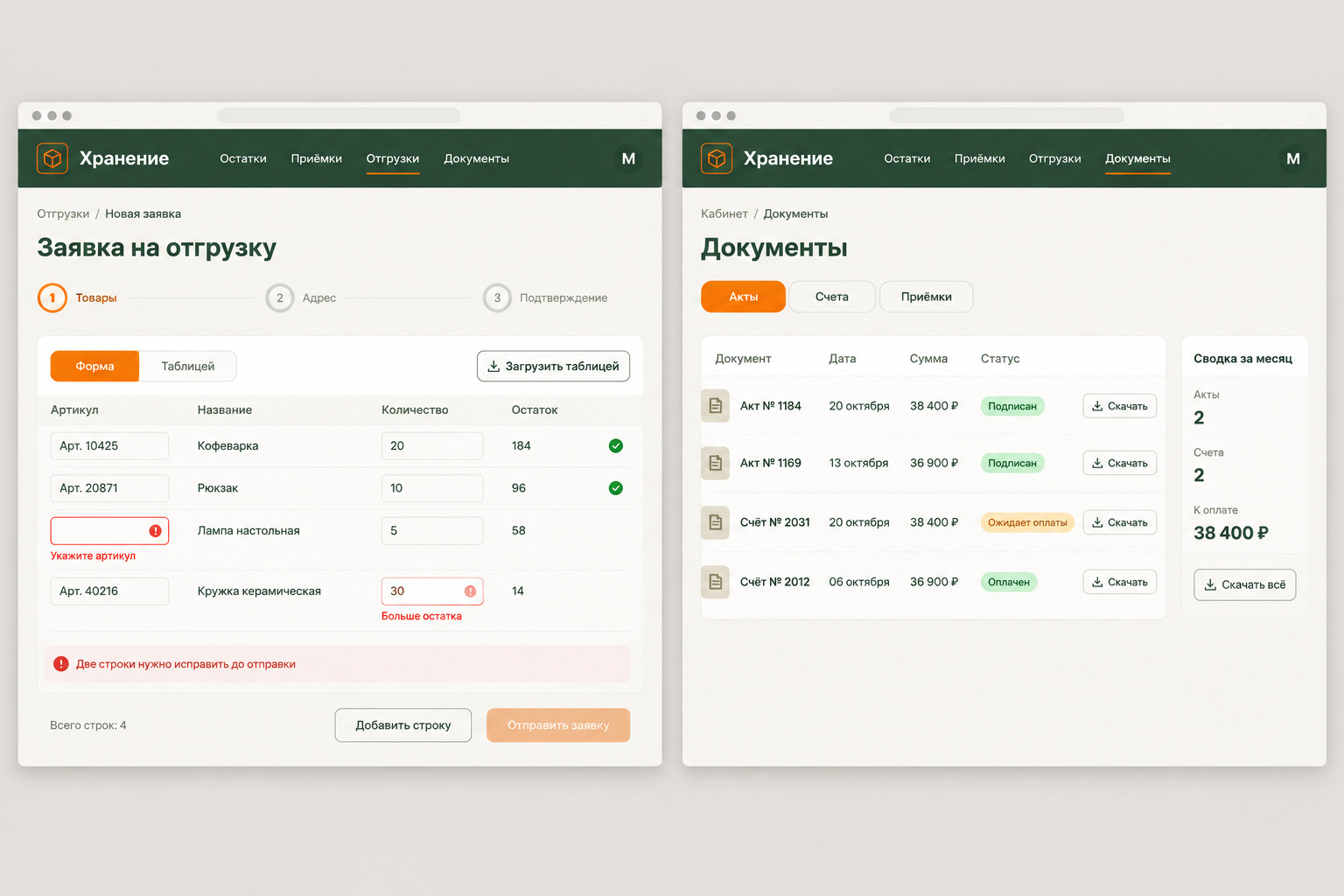Image resolution: width=1344 pixels, height=896 pixels.
Task: Open Отгрузки in the Документы window navigation
Action: [x=1055, y=158]
